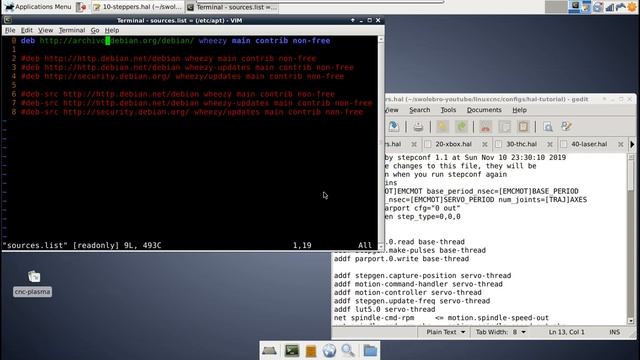Open gedit Documents menu
Image resolution: width=640 pixels, height=360 pixels.
tap(484, 110)
